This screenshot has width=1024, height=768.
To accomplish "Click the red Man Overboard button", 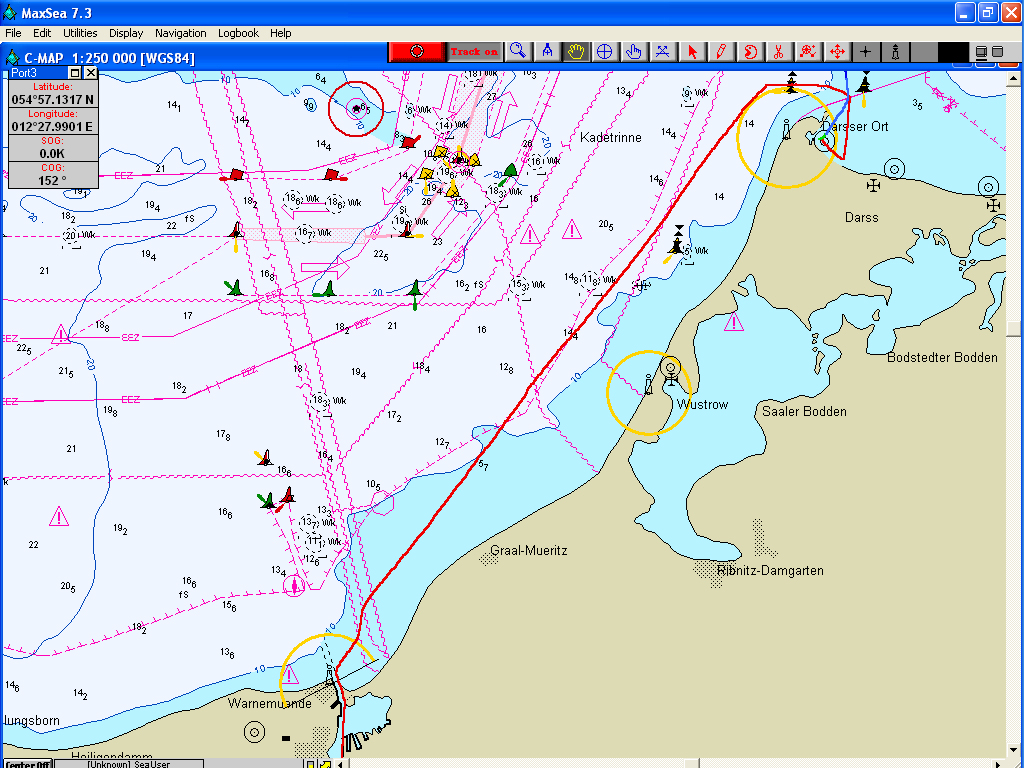I will point(417,52).
